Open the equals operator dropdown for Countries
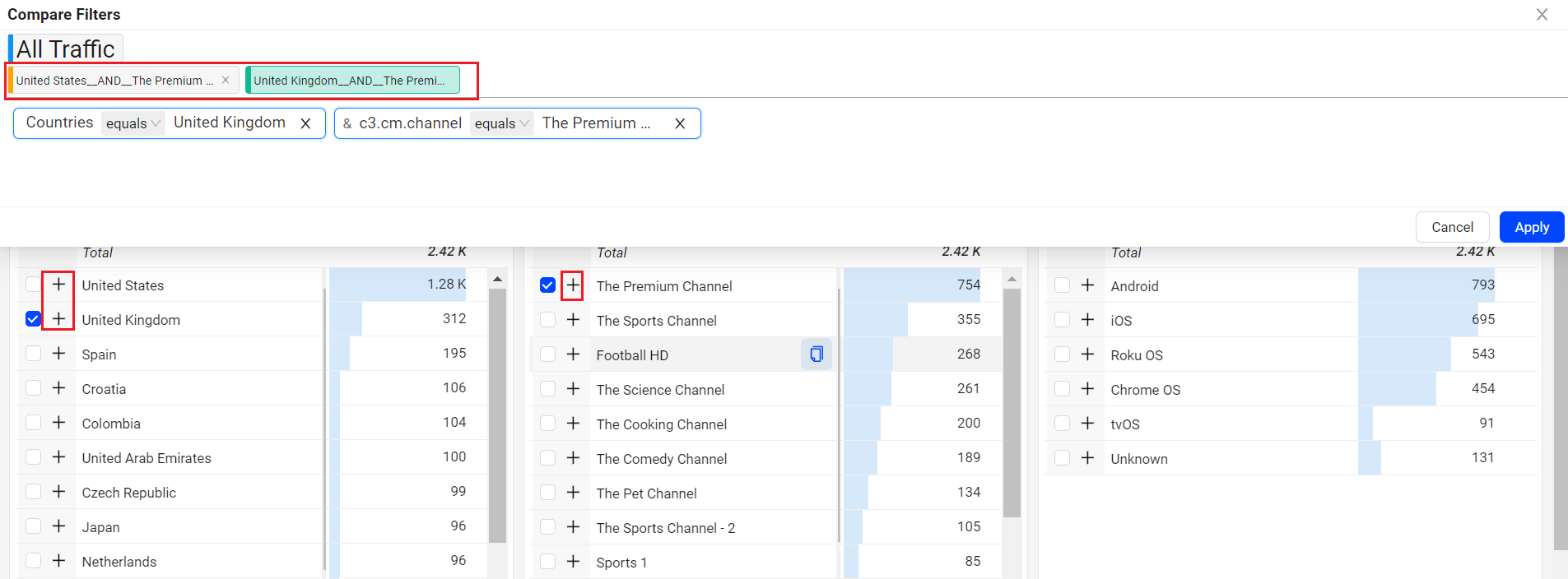1568x579 pixels. point(133,123)
